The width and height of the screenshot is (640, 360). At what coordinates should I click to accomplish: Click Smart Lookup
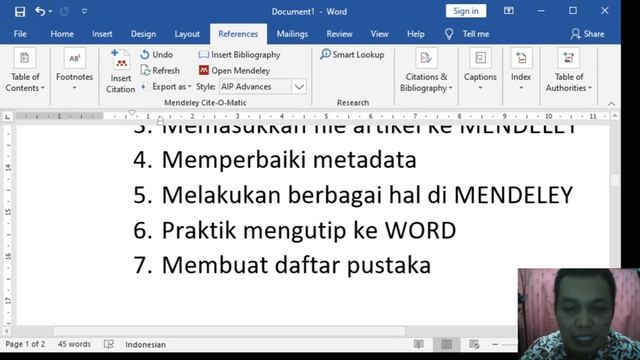(x=352, y=54)
